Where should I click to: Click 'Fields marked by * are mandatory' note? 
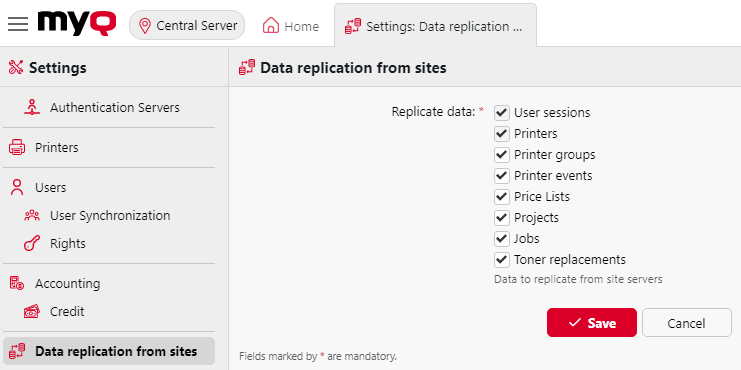click(318, 356)
